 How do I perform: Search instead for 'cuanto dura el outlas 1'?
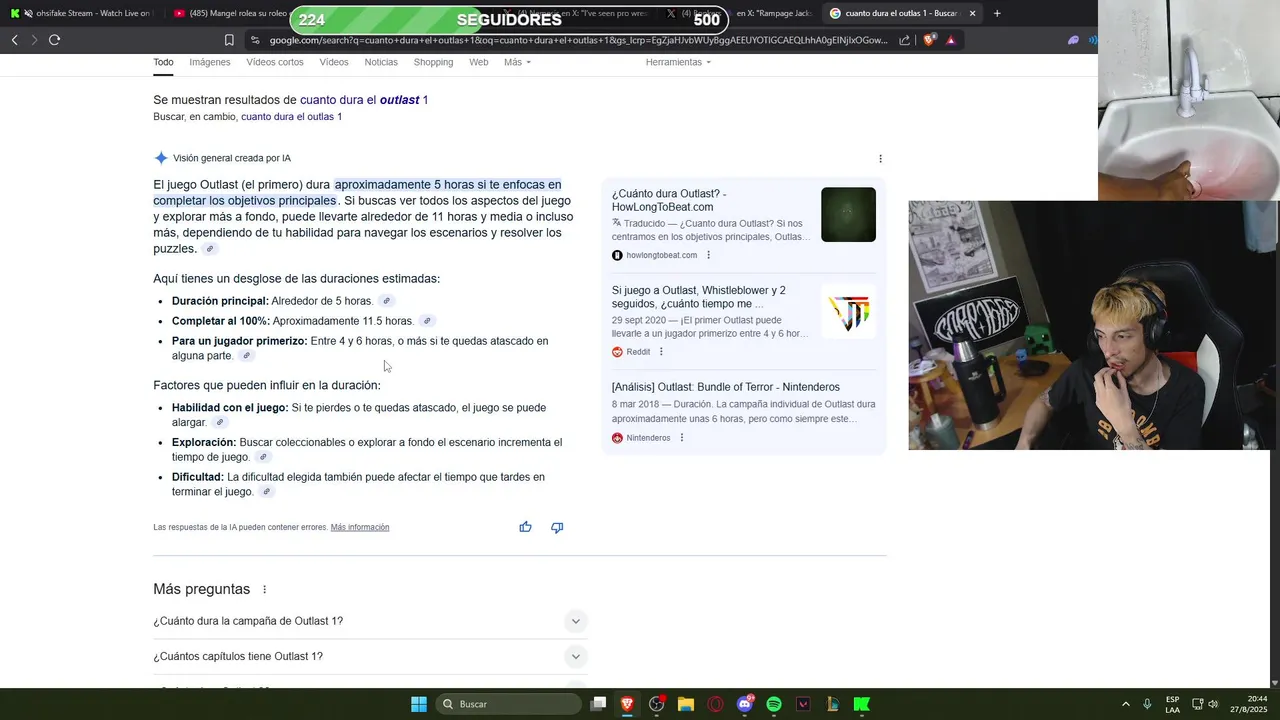pyautogui.click(x=291, y=117)
